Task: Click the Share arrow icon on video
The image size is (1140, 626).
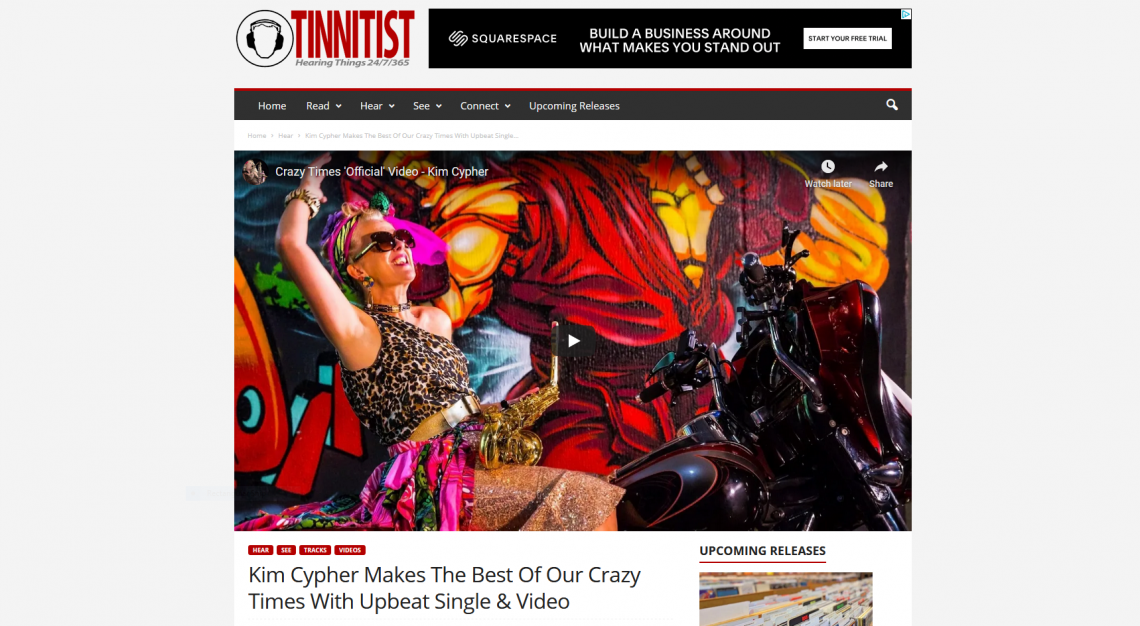Action: (x=880, y=166)
